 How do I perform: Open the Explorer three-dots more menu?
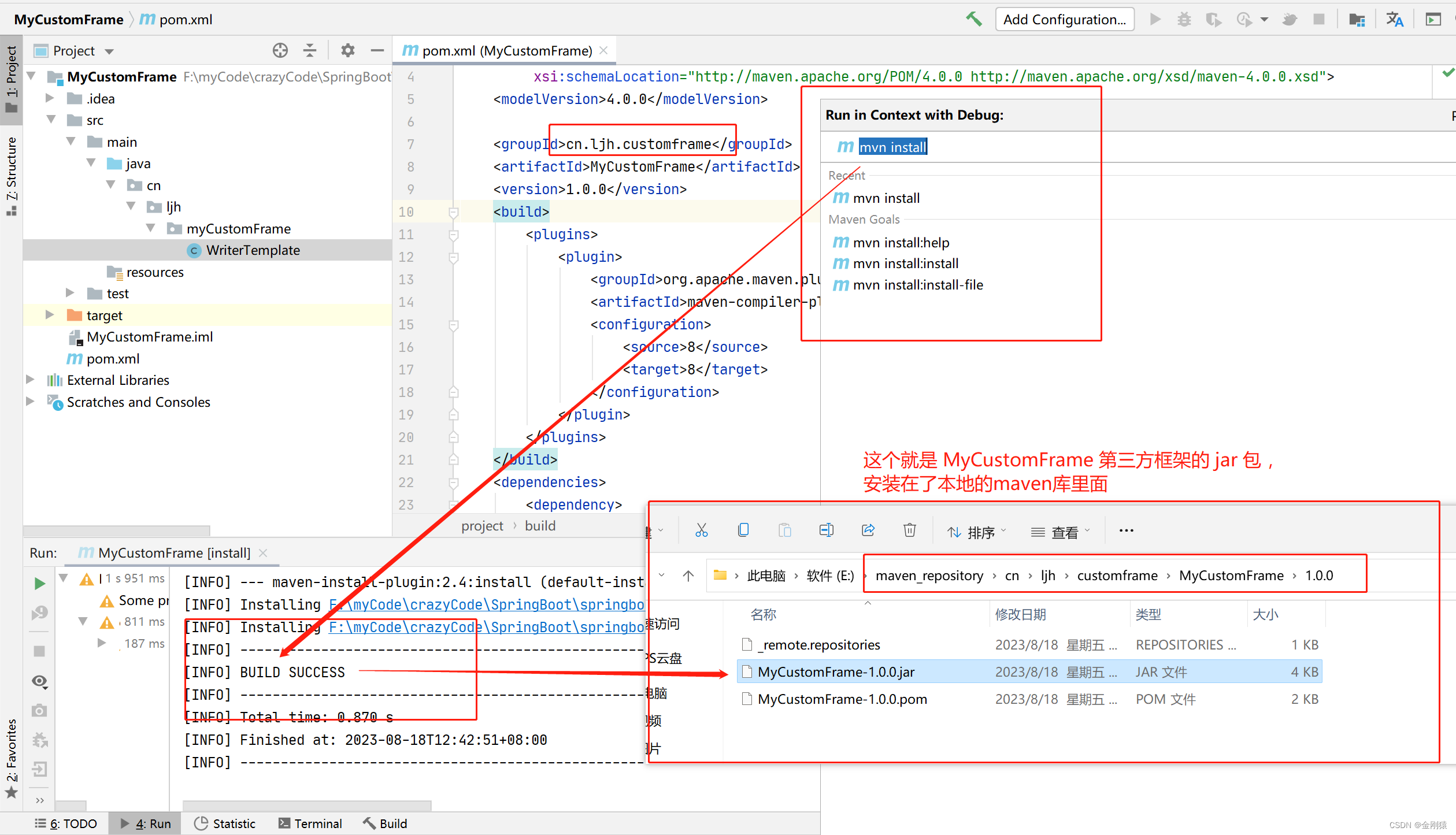(x=1127, y=530)
